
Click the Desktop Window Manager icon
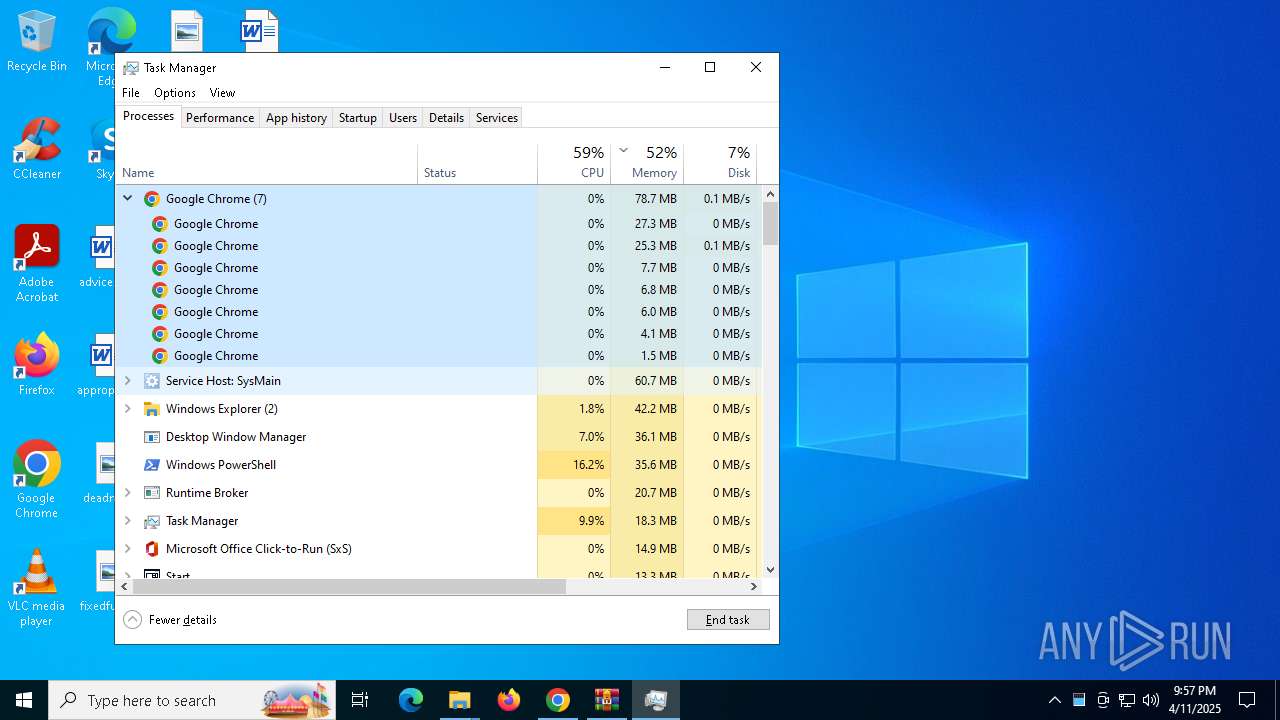152,437
